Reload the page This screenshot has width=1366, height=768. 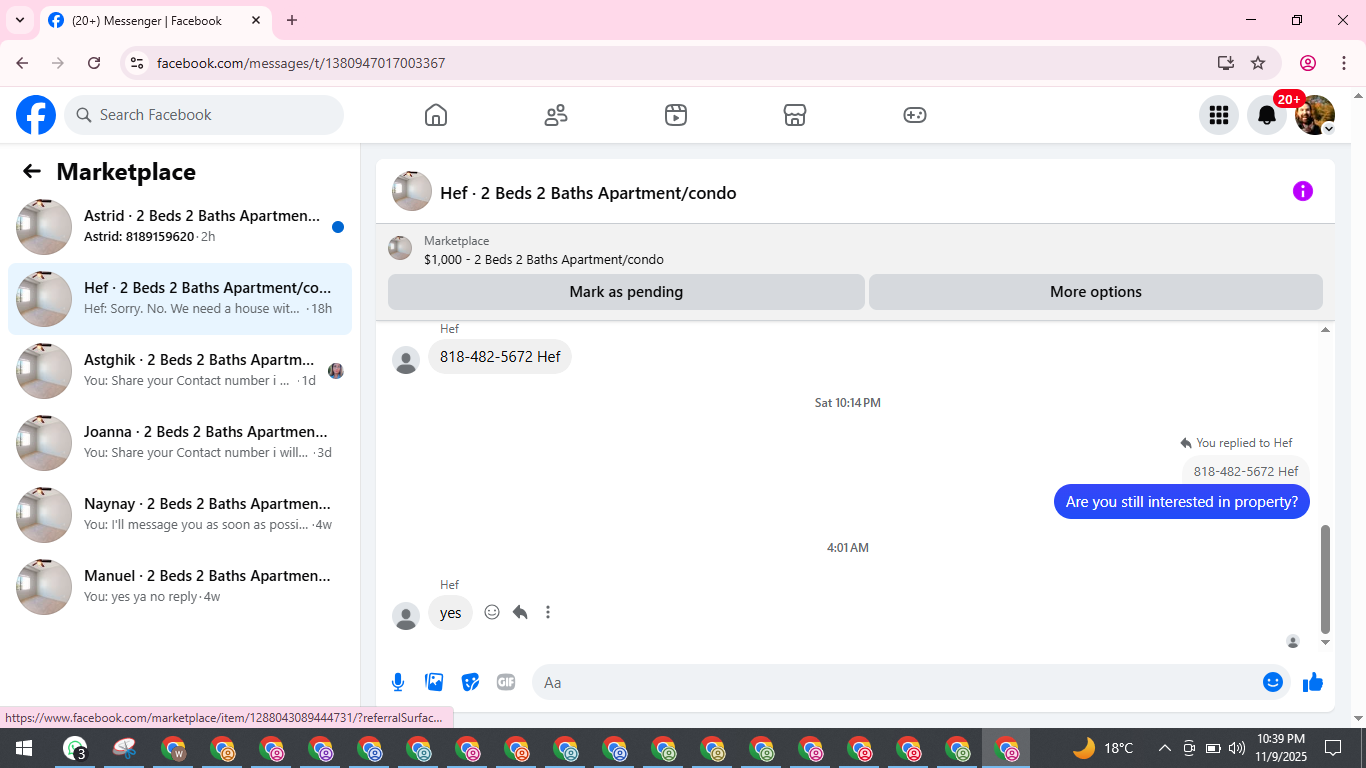pyautogui.click(x=94, y=63)
